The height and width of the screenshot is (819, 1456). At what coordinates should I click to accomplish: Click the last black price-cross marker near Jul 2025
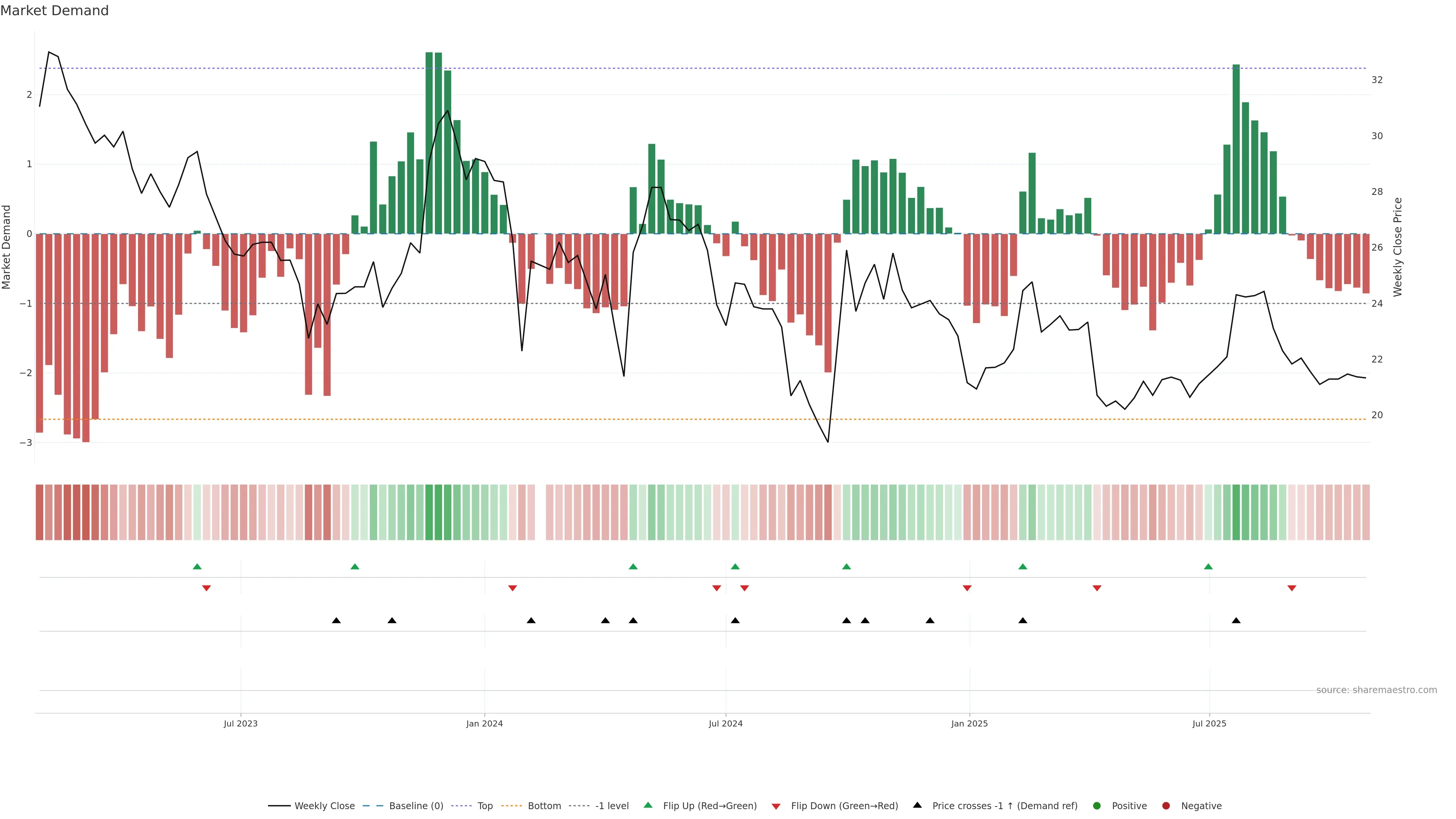click(x=1236, y=621)
